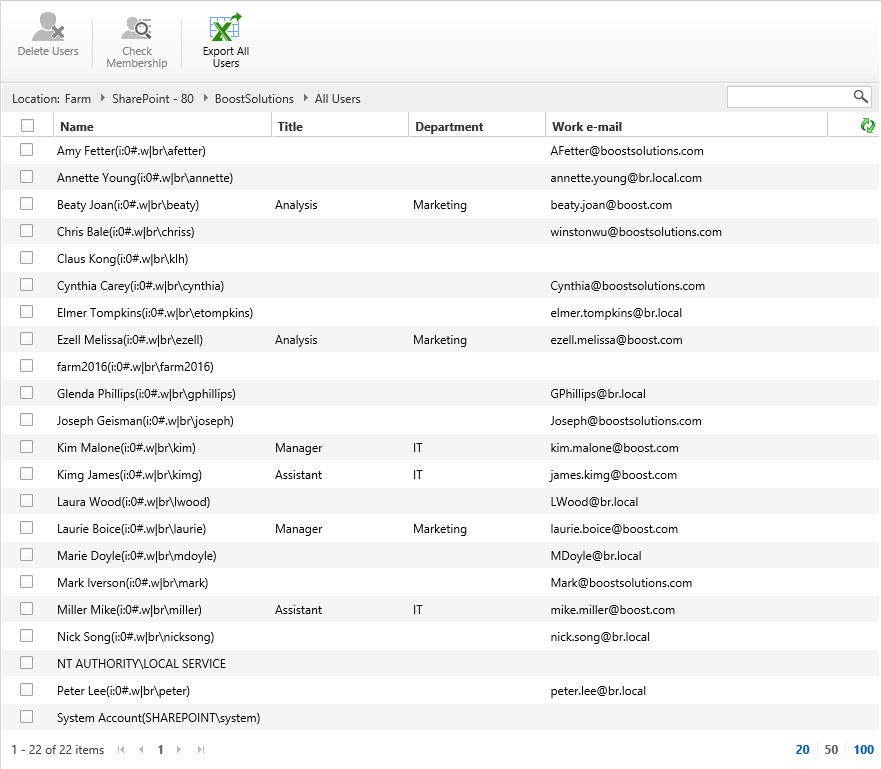Go to the next page arrow
The width and height of the screenshot is (881, 769).
click(179, 749)
